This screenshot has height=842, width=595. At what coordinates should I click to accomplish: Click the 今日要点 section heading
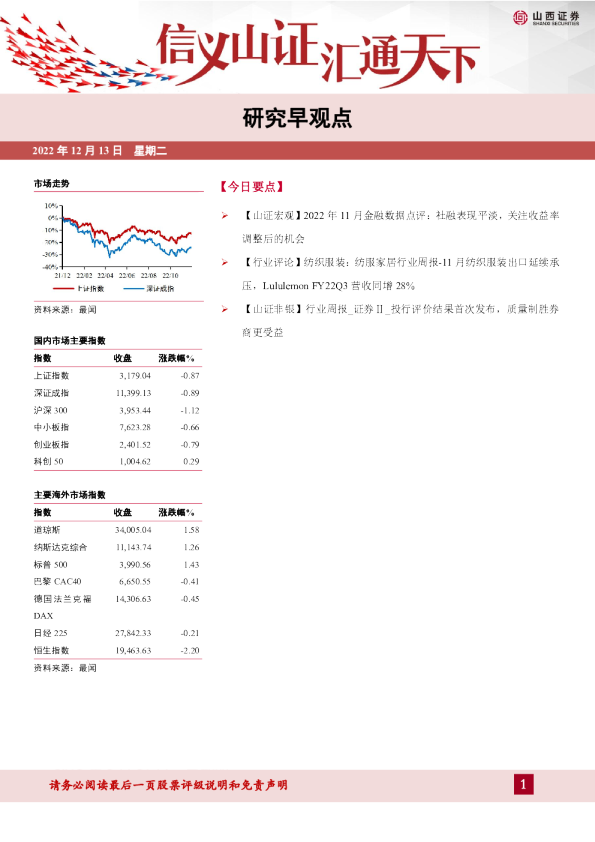(x=251, y=187)
